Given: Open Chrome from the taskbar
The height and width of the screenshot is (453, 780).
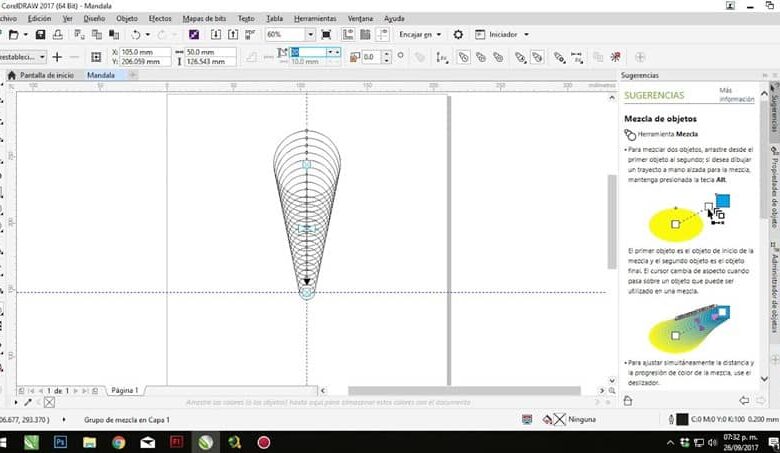Looking at the screenshot, I should click(x=118, y=442).
